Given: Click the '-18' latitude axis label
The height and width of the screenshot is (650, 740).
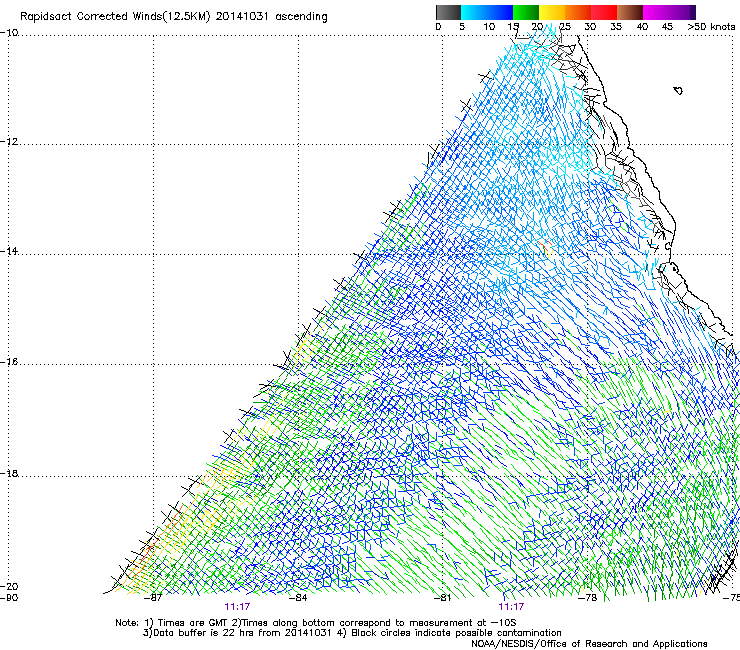Looking at the screenshot, I should pyautogui.click(x=9, y=473).
